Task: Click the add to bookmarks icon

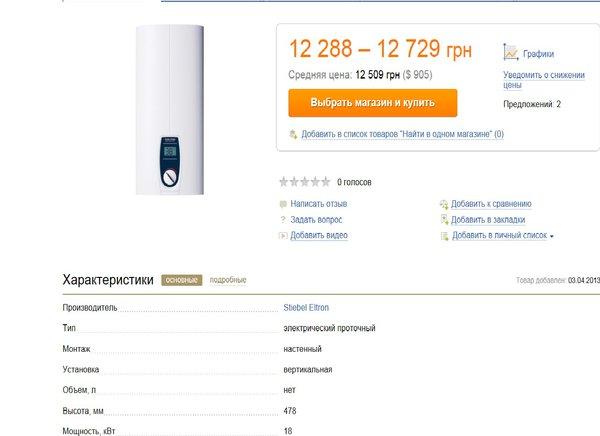Action: pyautogui.click(x=444, y=219)
